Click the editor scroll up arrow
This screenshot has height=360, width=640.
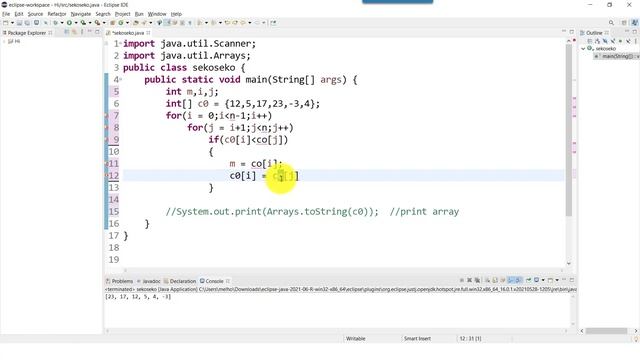pyautogui.click(x=569, y=41)
